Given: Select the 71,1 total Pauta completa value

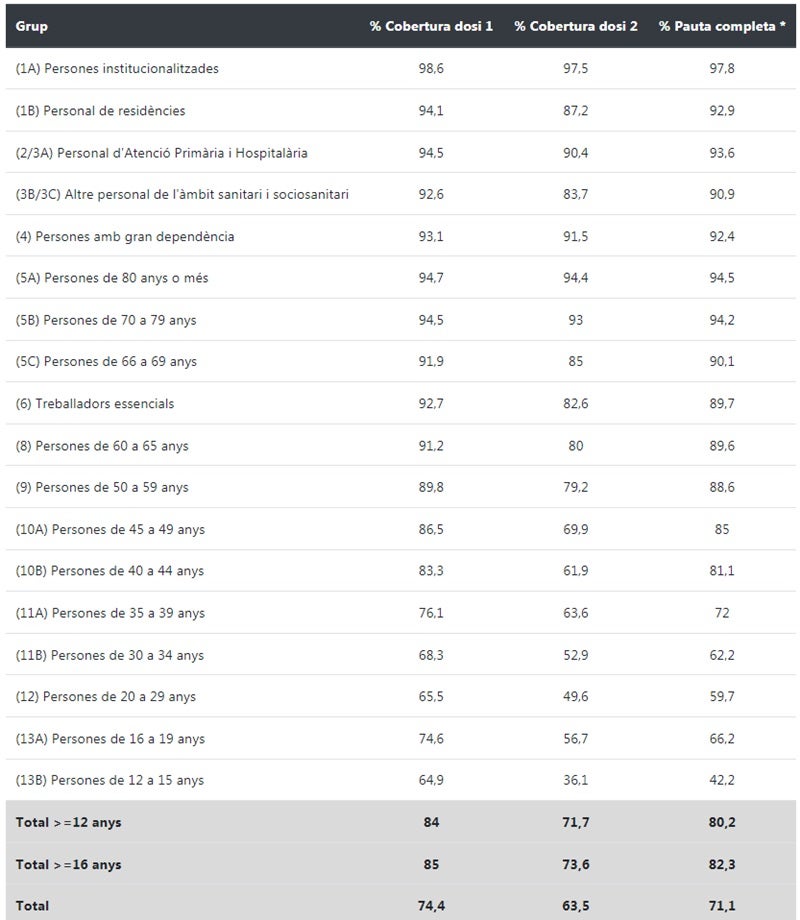Looking at the screenshot, I should 722,906.
